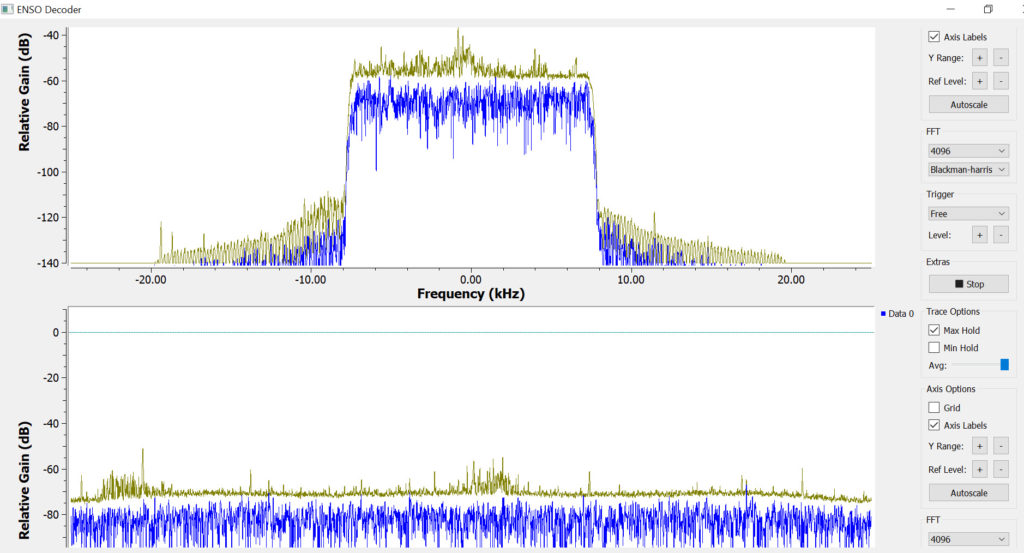
Task: Enable the Min Hold trace option
Action: (x=934, y=348)
